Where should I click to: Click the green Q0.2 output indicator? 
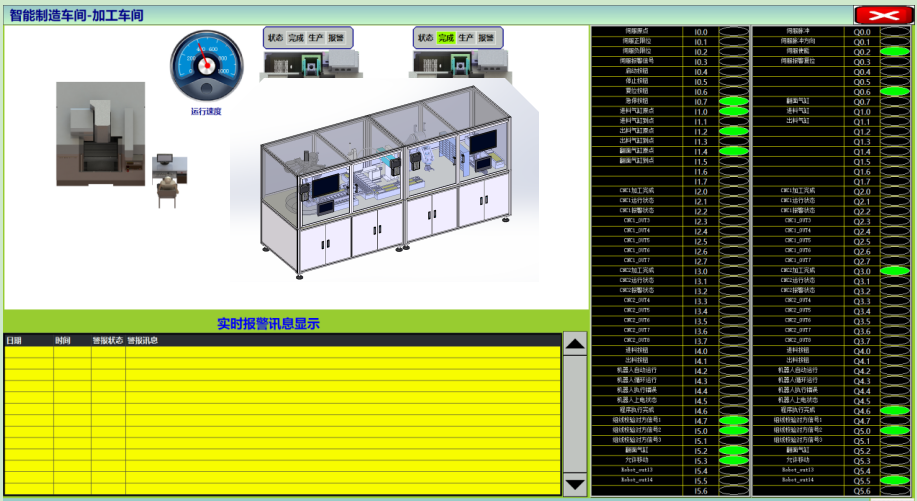click(x=895, y=52)
